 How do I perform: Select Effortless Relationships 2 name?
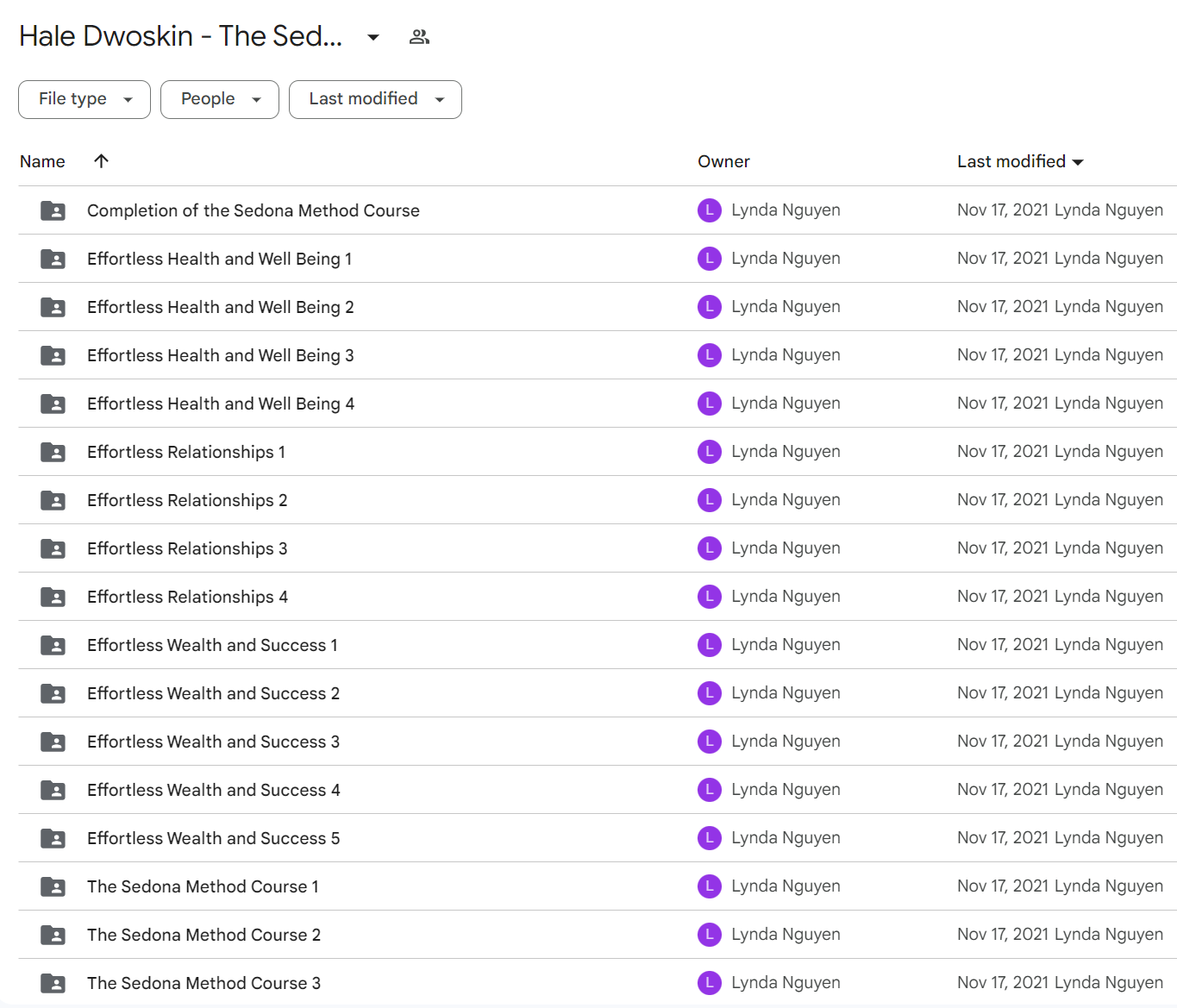click(187, 500)
